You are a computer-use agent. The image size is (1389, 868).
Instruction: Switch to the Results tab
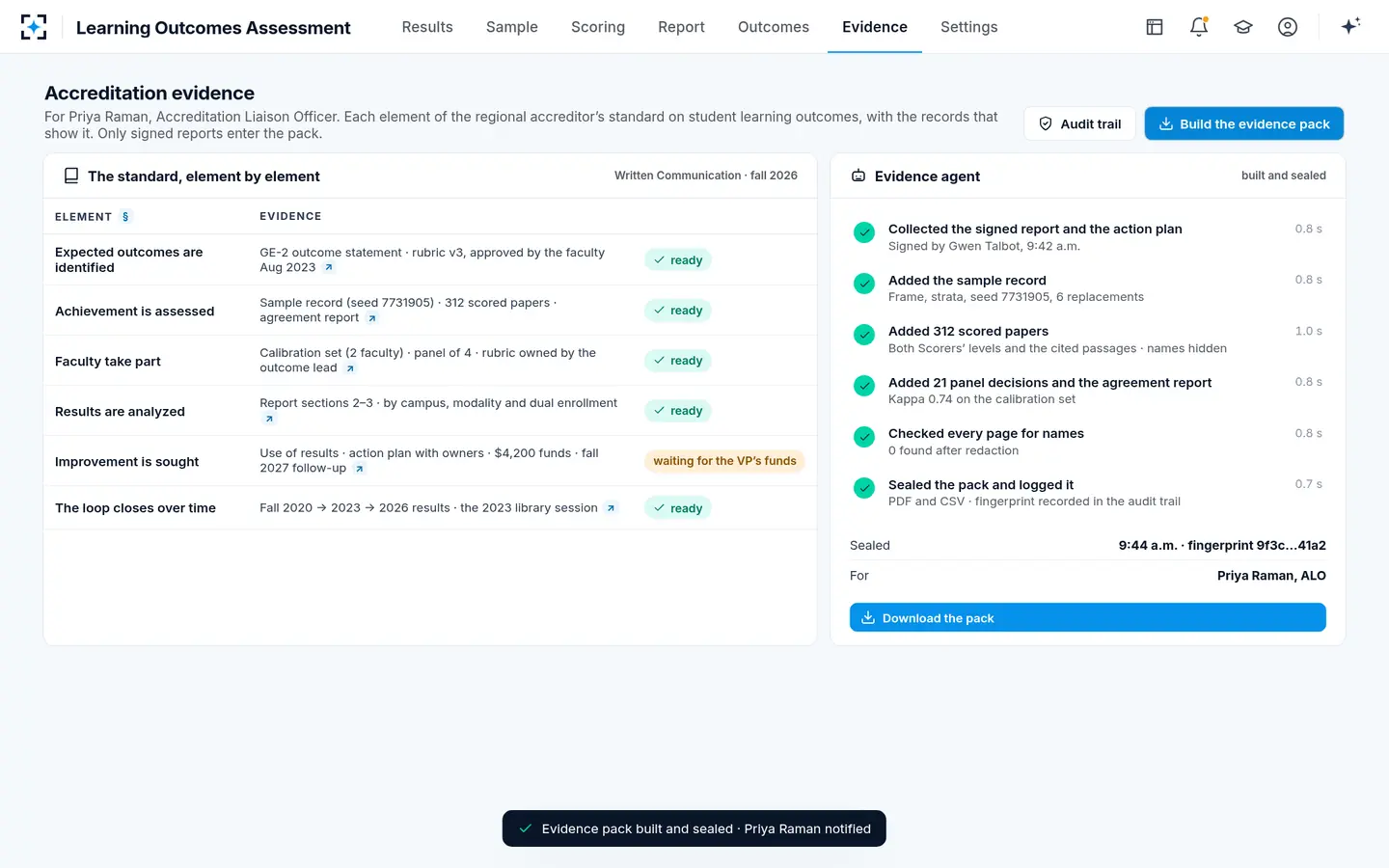[x=427, y=27]
